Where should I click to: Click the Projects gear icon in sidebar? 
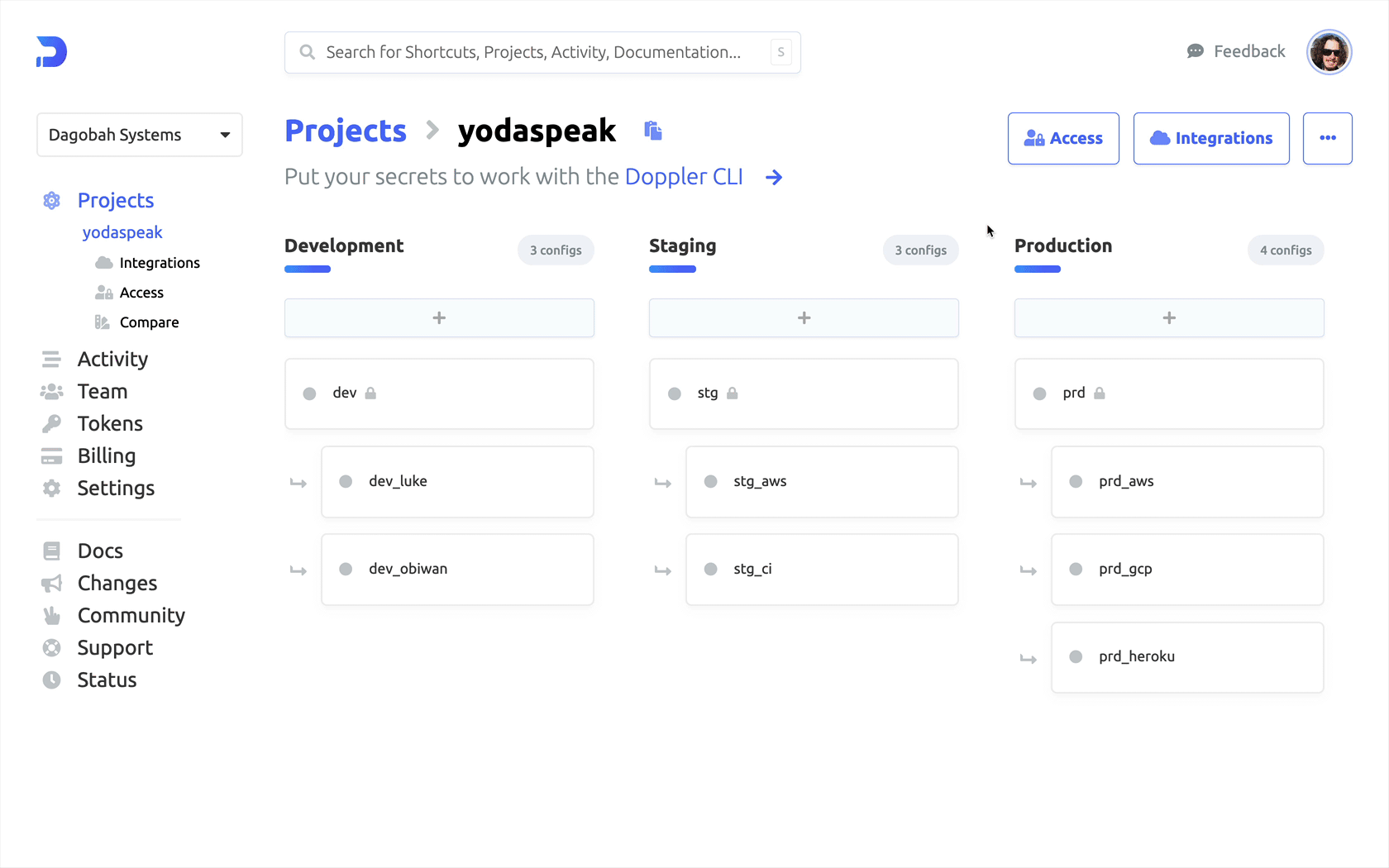(51, 200)
